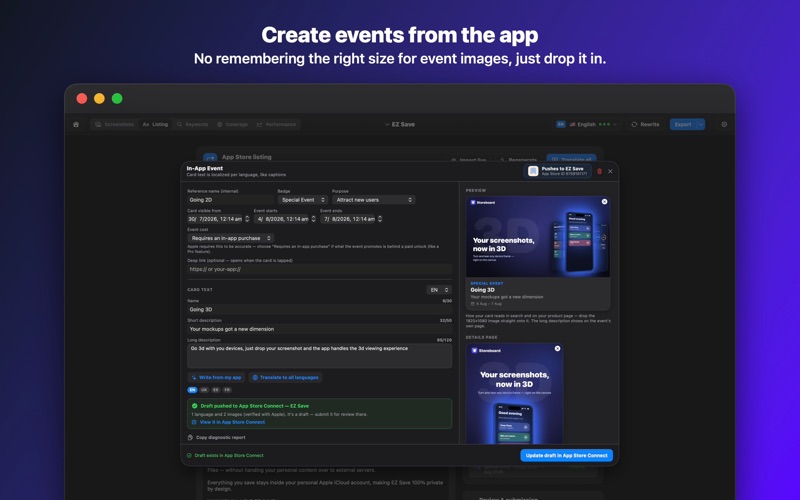Click the Event starts date field
800x500 pixels.
[x=282, y=219]
